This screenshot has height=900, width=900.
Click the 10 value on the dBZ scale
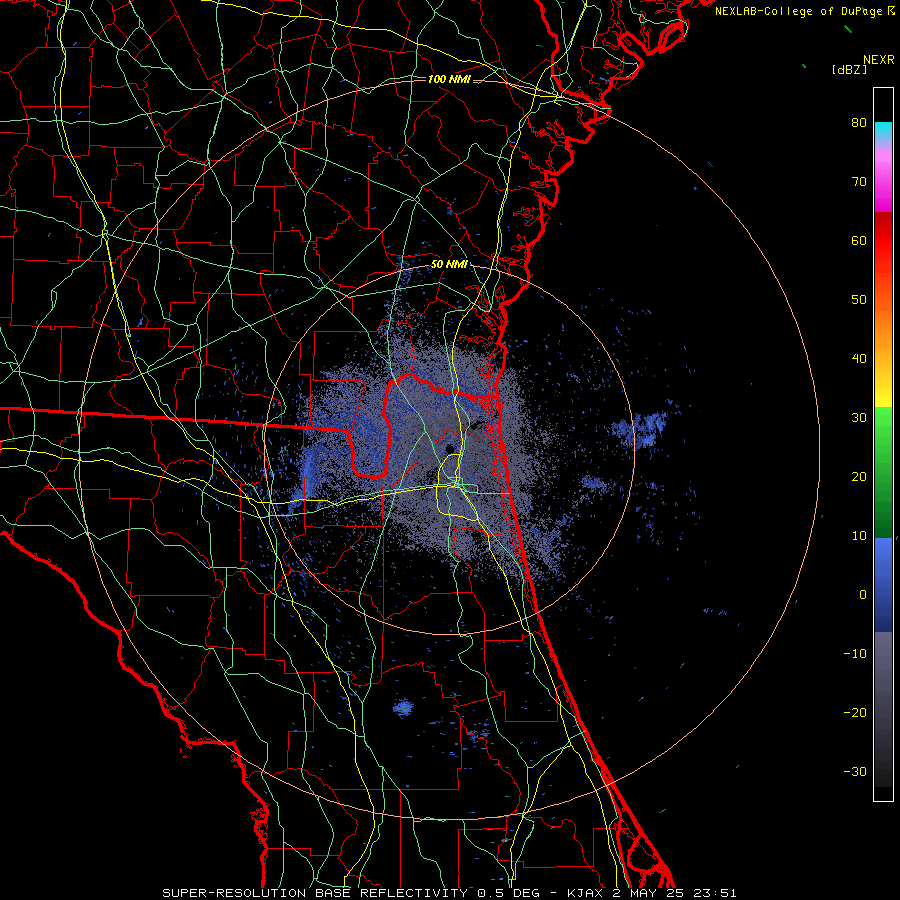tap(859, 536)
